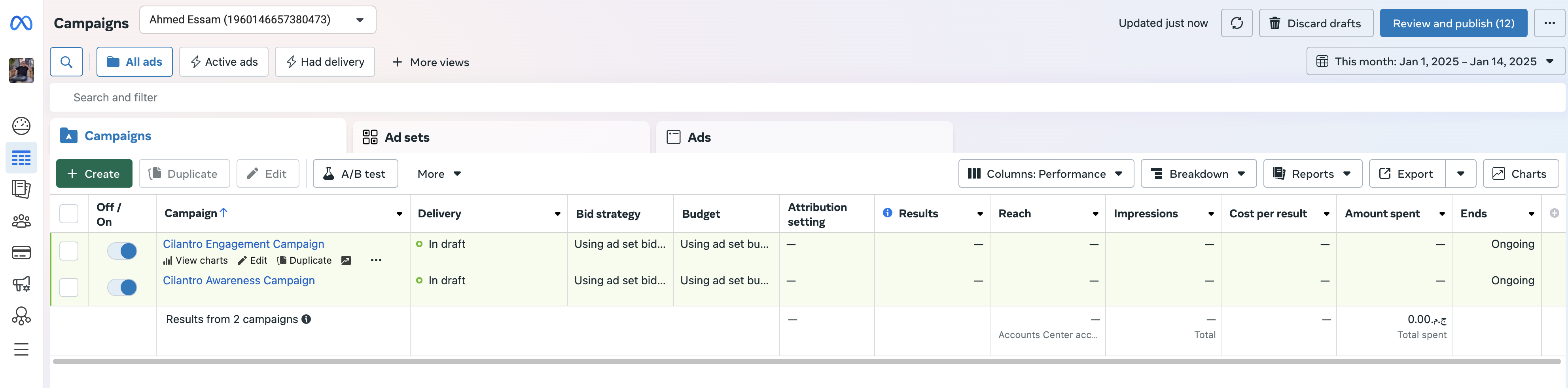The width and height of the screenshot is (1568, 388).
Task: Turn off Cilantro Engagement Campaign toggle
Action: pos(122,251)
